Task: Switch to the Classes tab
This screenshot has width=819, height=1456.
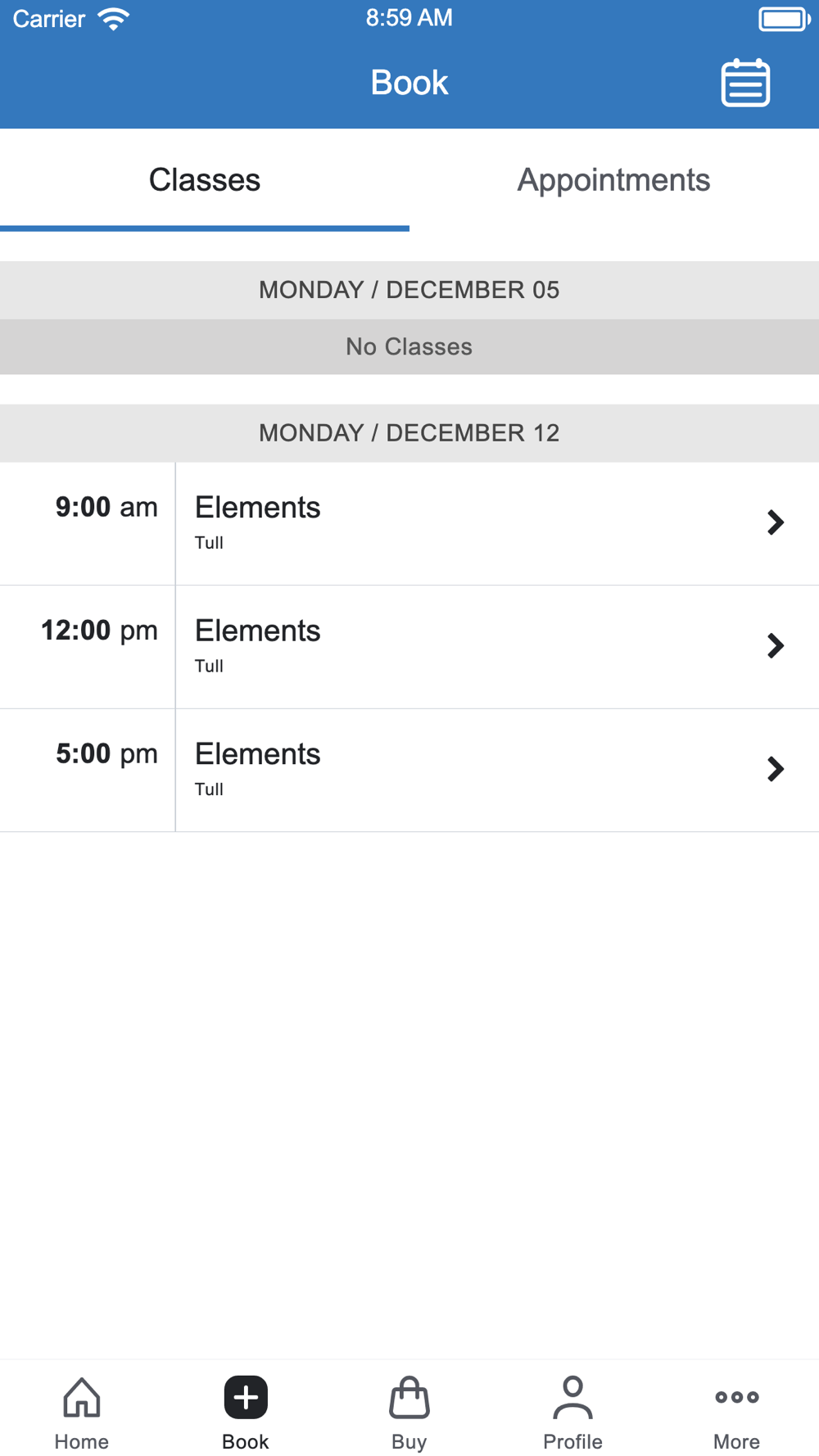Action: 205,180
